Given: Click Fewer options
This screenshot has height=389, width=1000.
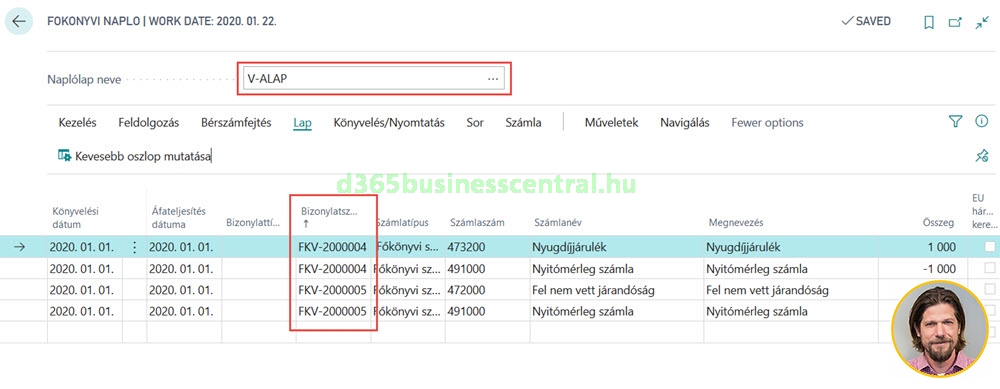Looking at the screenshot, I should pyautogui.click(x=767, y=122).
